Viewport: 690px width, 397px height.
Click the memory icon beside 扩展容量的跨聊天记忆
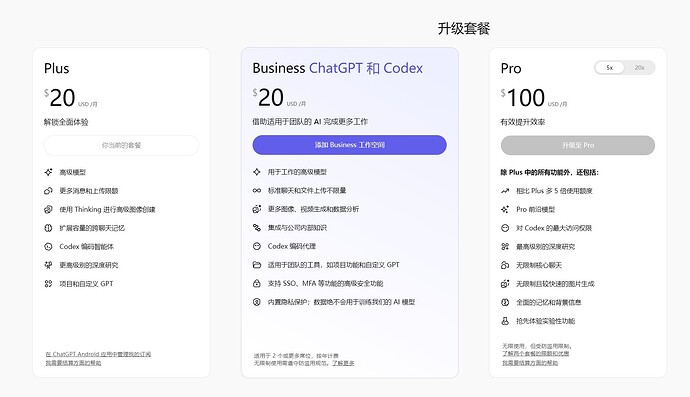point(48,228)
